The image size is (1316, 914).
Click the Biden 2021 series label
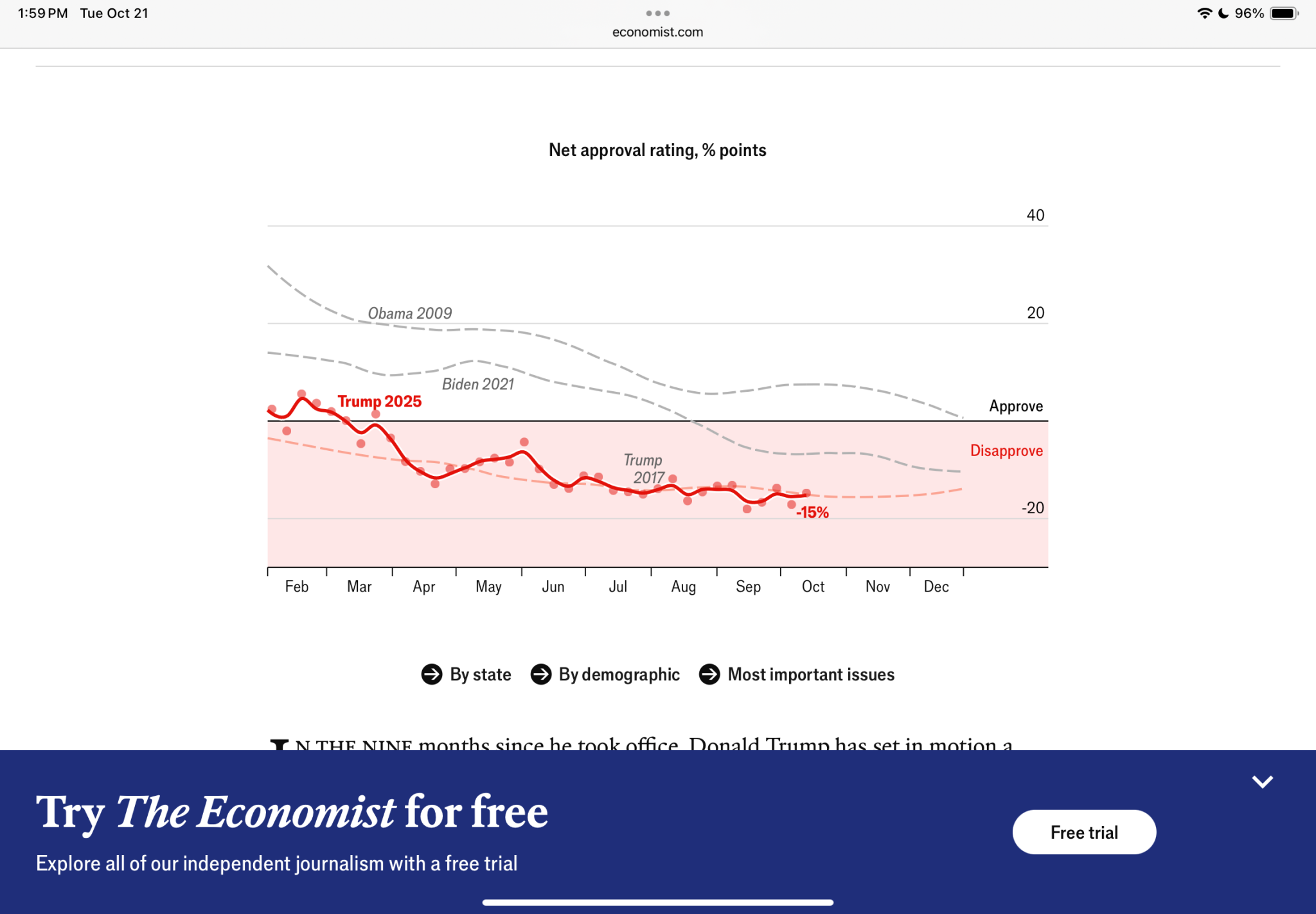[478, 384]
